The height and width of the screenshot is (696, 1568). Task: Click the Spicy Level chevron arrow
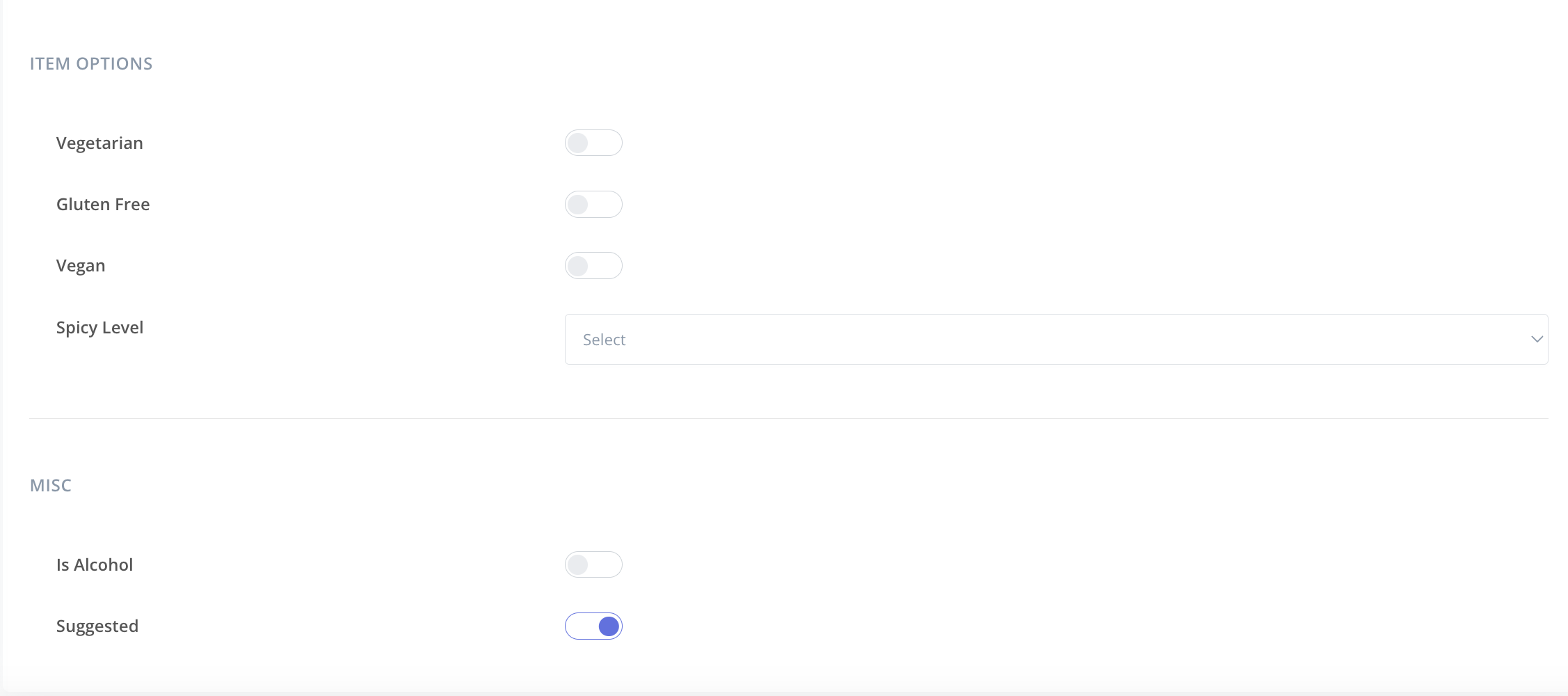click(1537, 339)
